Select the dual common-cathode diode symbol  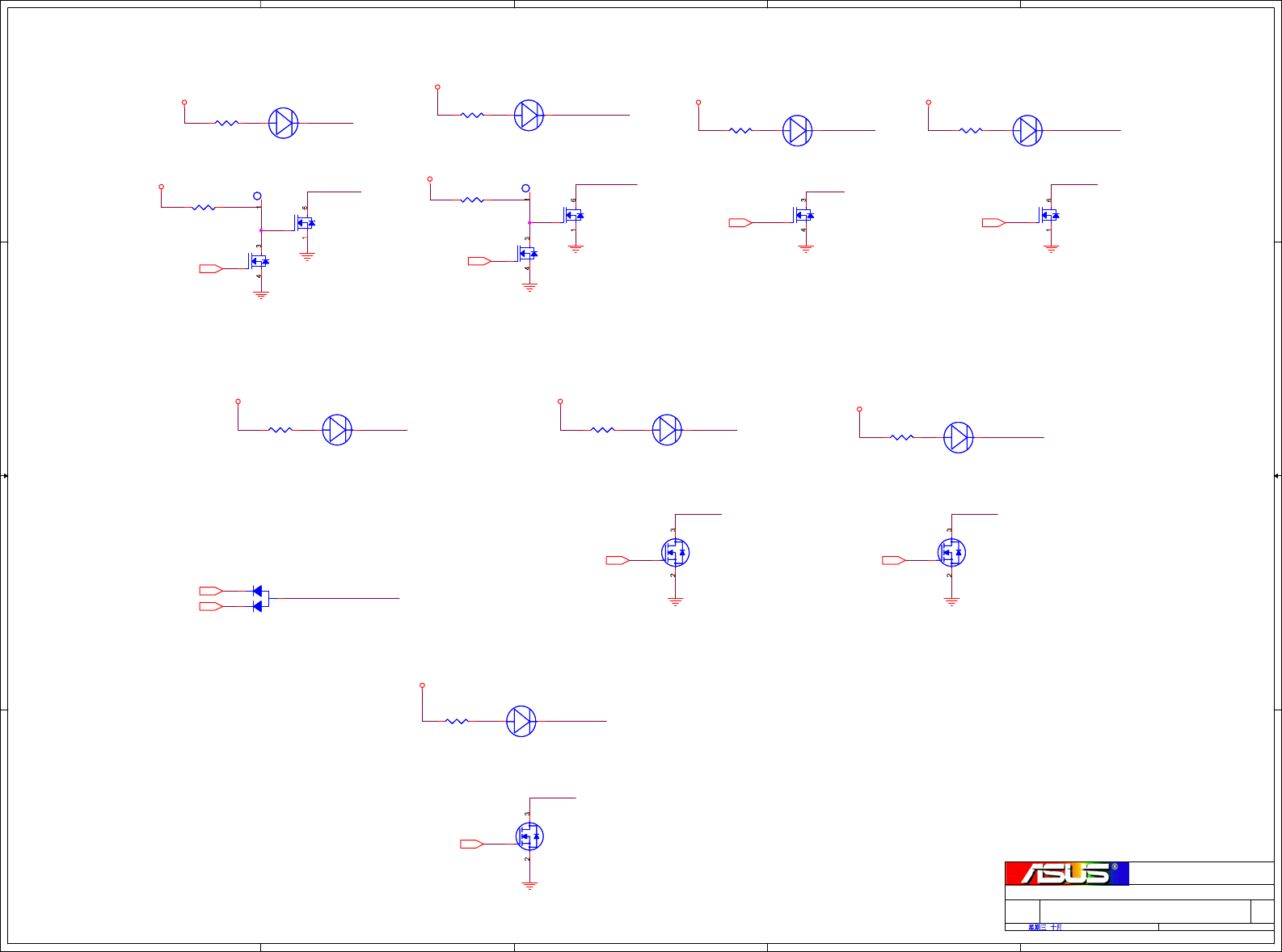[x=260, y=599]
